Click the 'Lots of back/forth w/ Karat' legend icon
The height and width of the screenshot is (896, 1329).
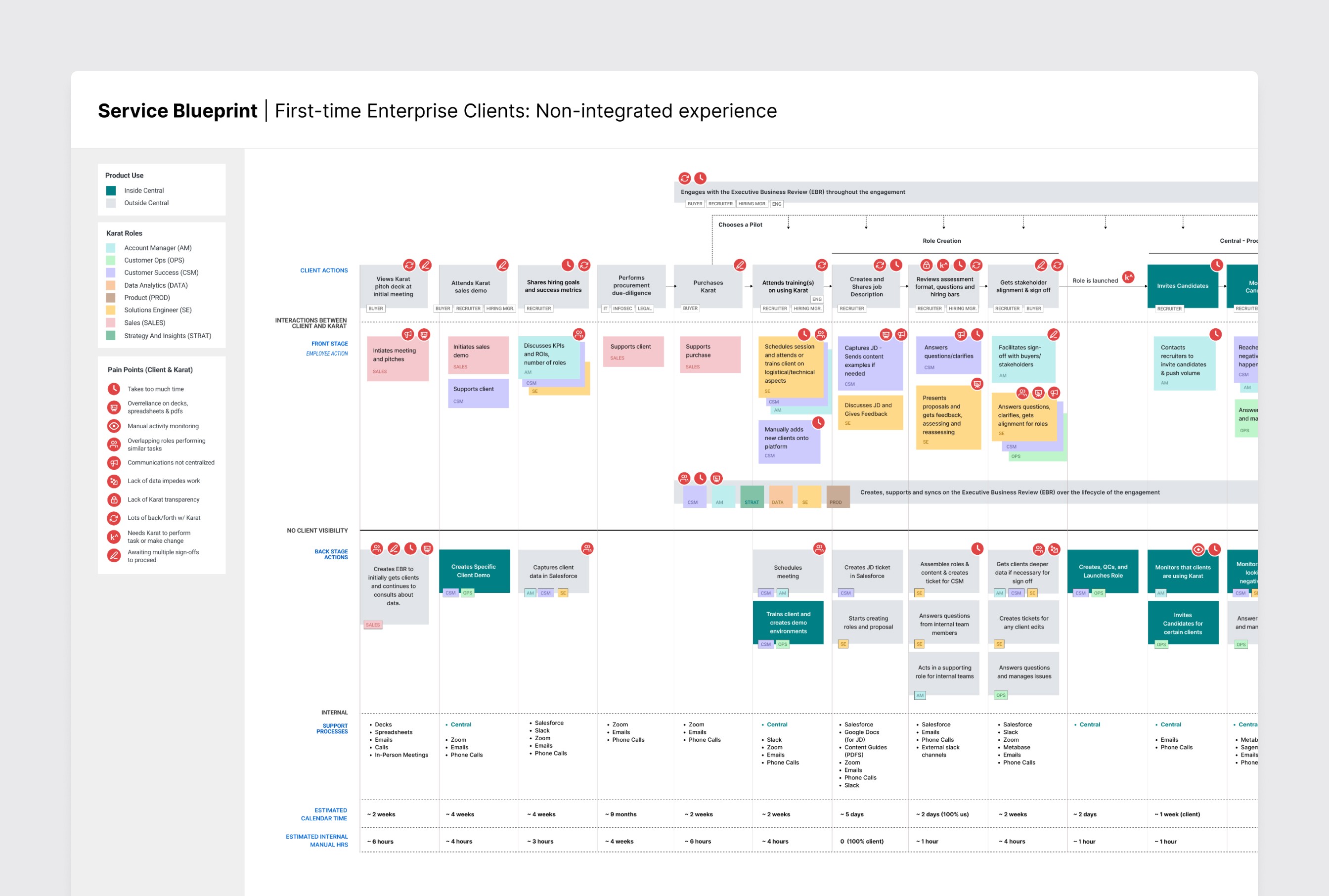(x=114, y=518)
